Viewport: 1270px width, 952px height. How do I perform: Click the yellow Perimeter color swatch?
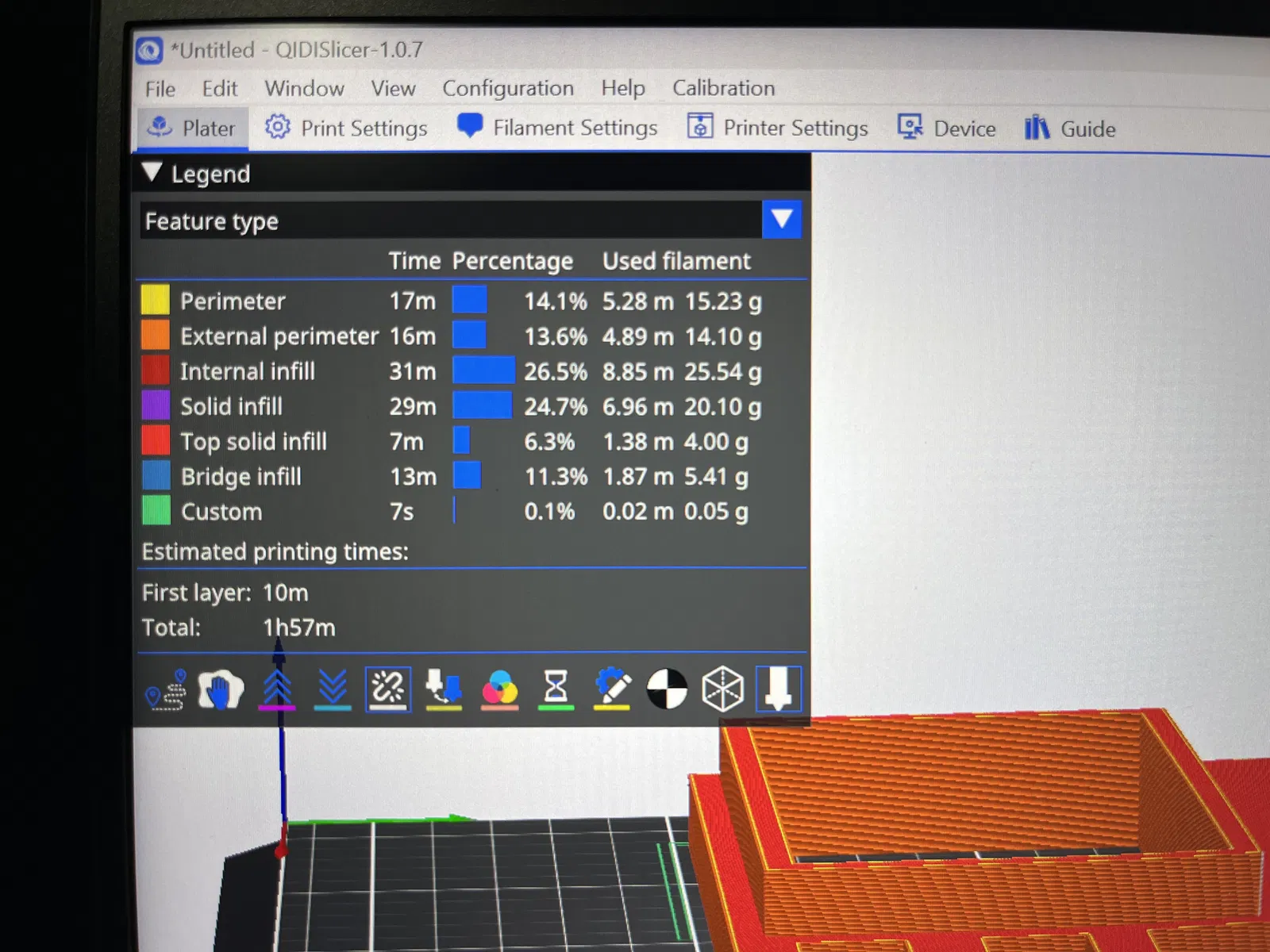click(156, 300)
